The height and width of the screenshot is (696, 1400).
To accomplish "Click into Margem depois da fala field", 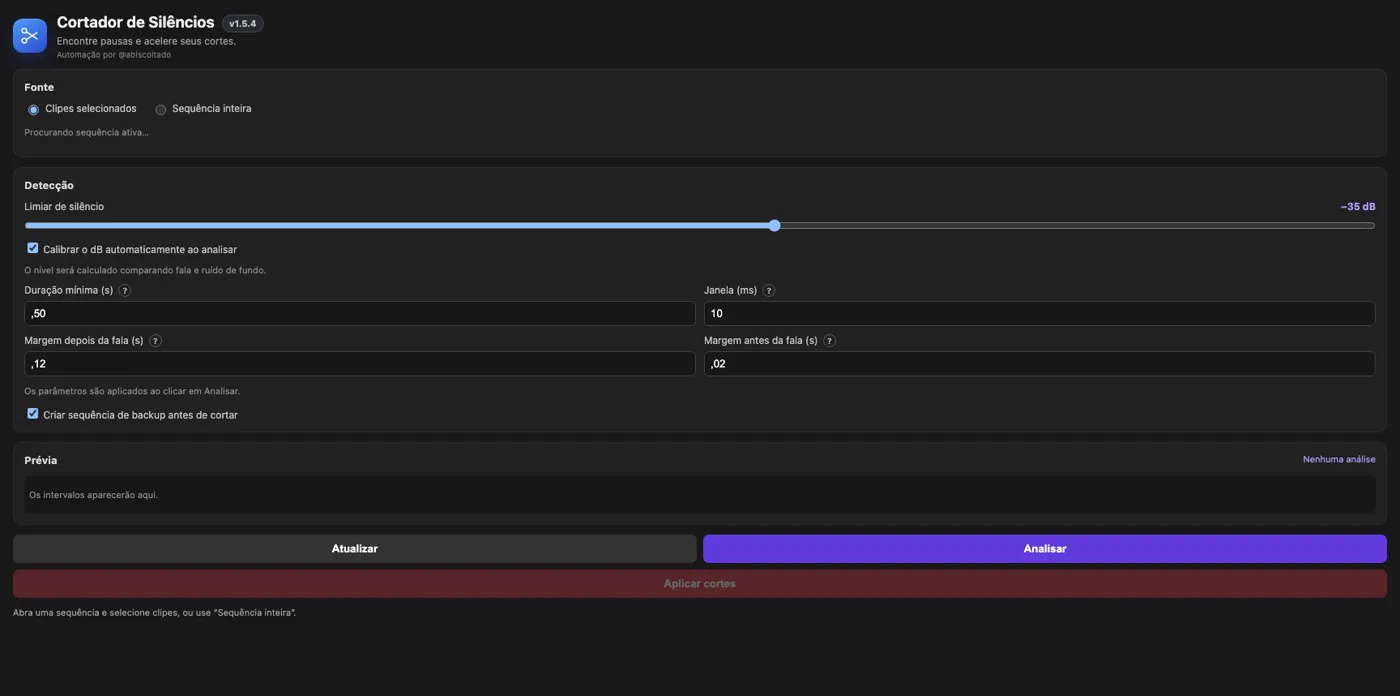I will tap(360, 364).
